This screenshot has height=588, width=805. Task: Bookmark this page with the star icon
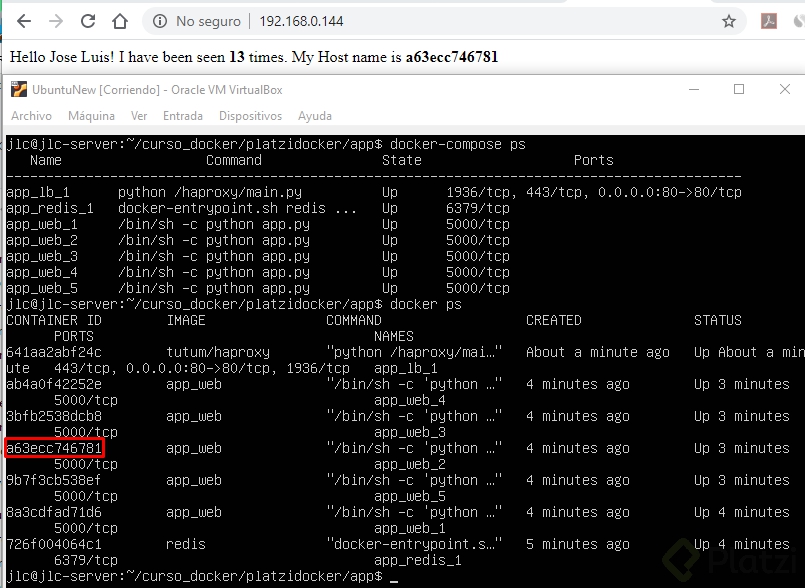(x=729, y=21)
